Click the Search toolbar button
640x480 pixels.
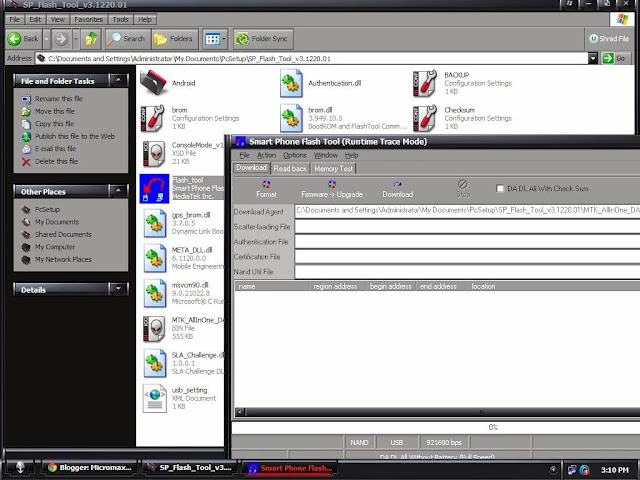click(x=127, y=39)
